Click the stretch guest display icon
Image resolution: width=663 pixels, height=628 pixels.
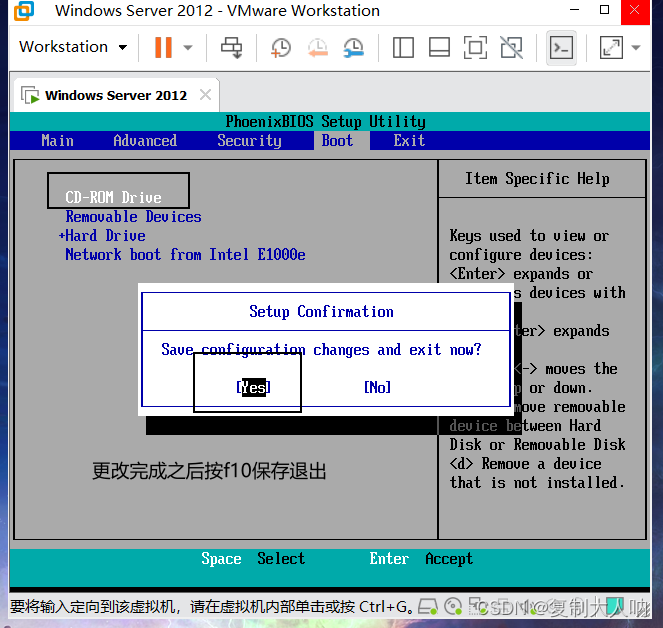pos(611,47)
